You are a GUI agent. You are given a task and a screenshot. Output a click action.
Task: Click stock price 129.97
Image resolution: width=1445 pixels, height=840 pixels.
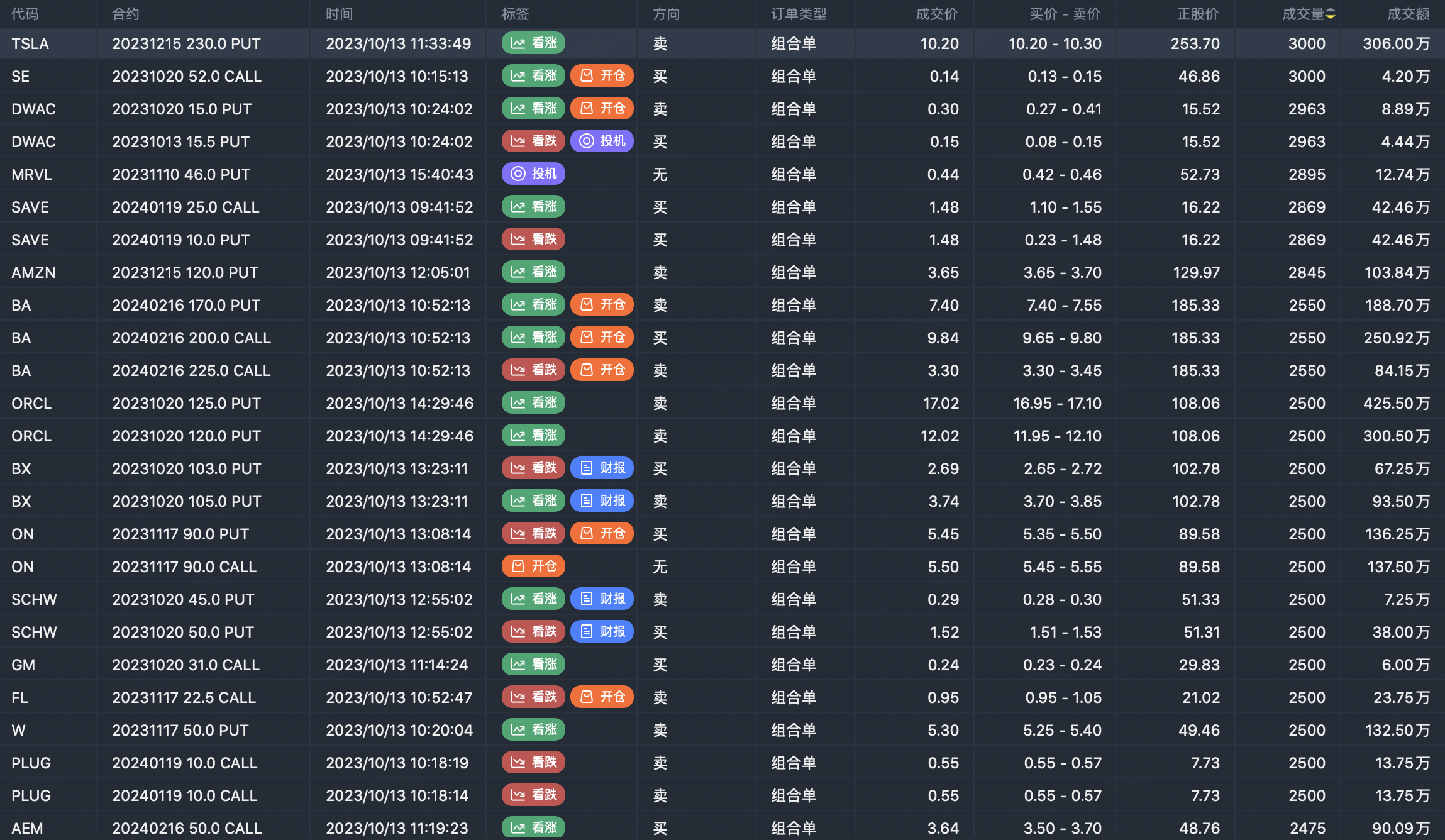[x=1197, y=273]
